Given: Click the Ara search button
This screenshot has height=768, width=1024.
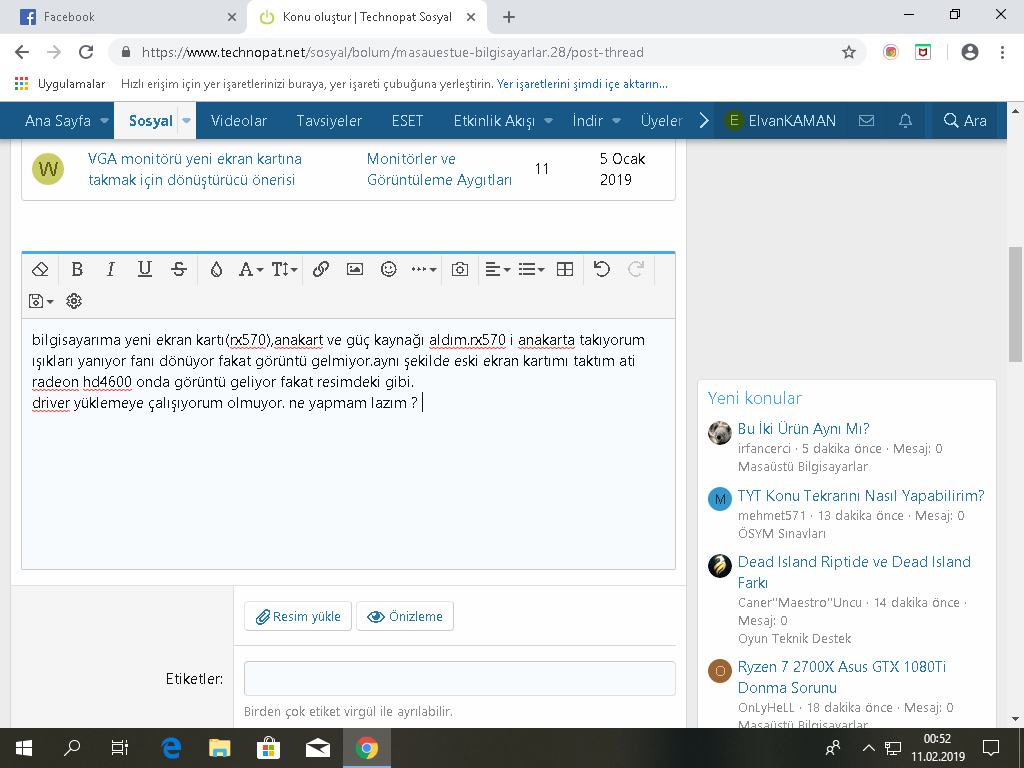Looking at the screenshot, I should coord(965,121).
